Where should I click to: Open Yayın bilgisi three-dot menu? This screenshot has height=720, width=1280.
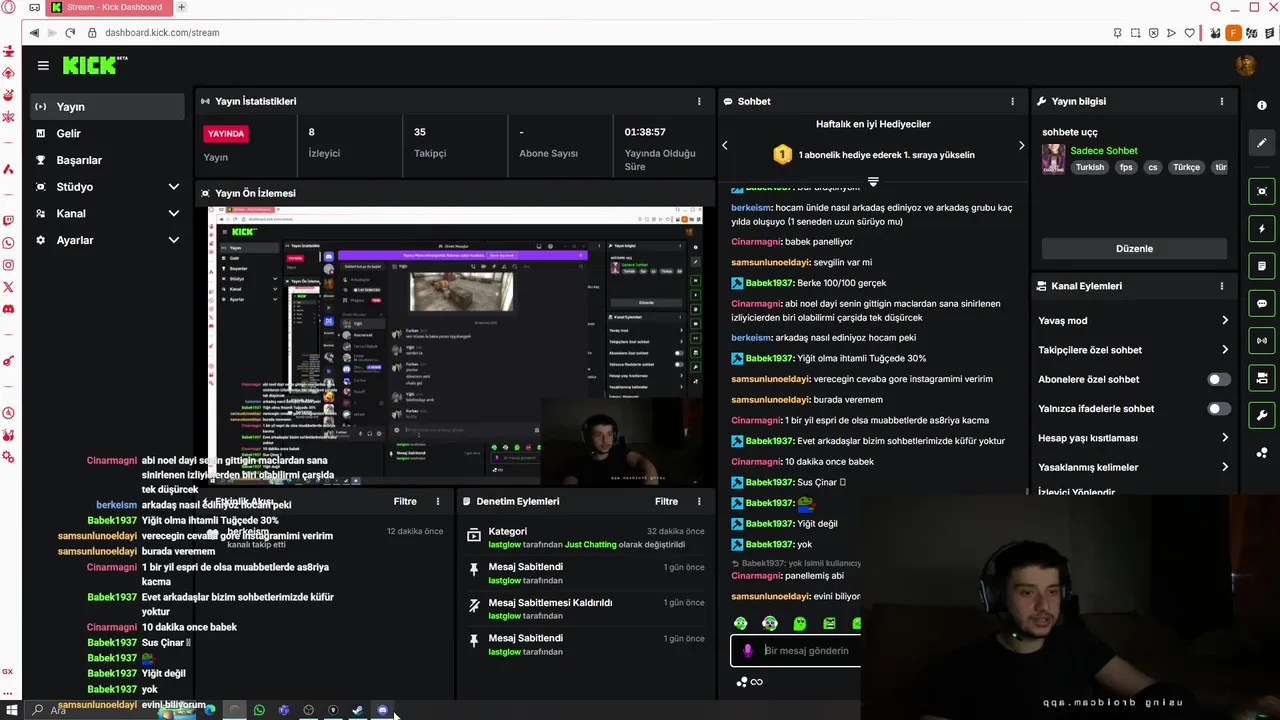(x=1221, y=101)
